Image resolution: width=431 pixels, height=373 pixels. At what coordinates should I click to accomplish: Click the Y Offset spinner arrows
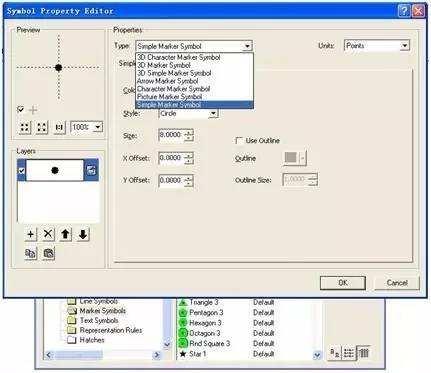(189, 180)
